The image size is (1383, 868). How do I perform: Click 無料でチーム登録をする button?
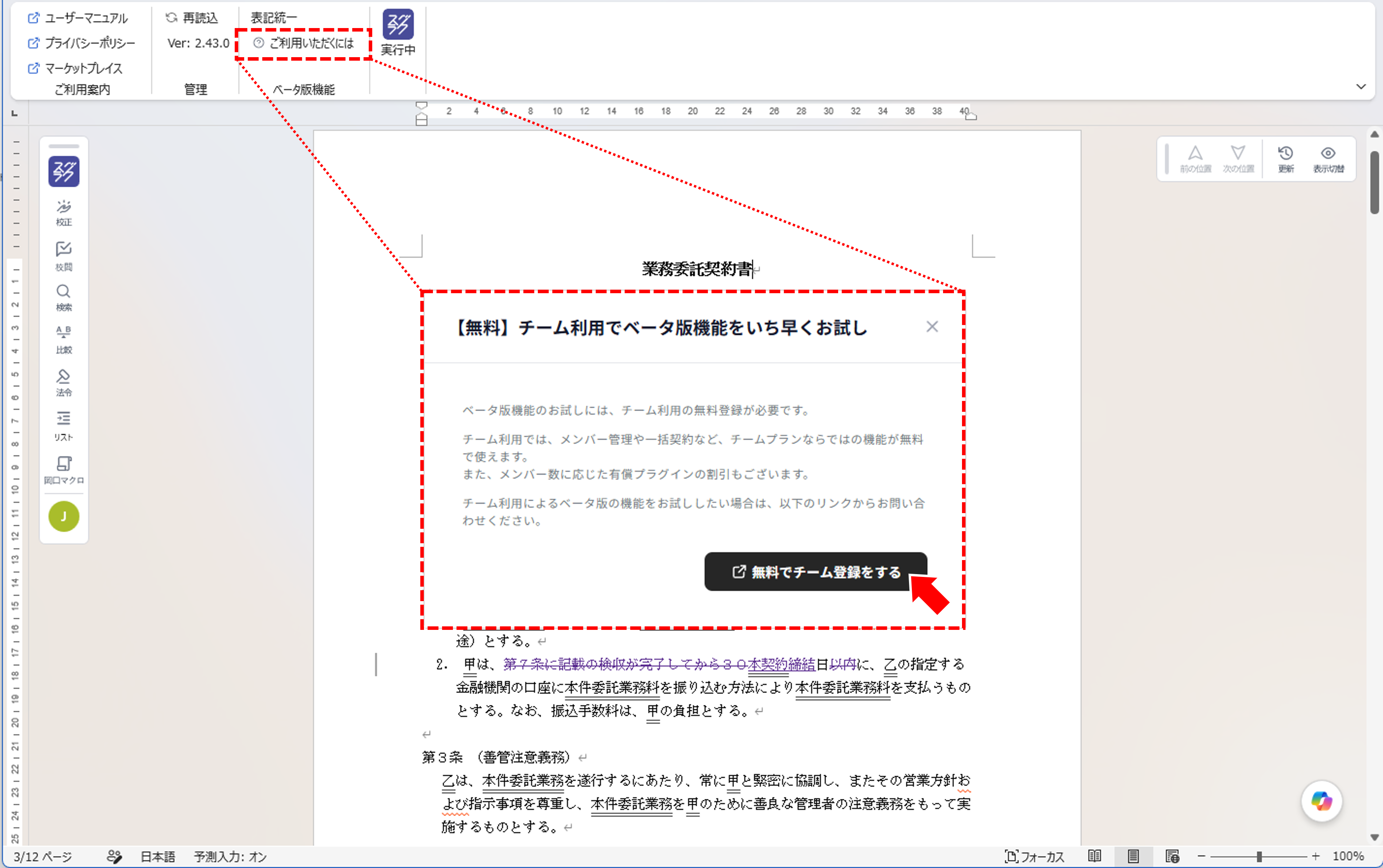[815, 571]
